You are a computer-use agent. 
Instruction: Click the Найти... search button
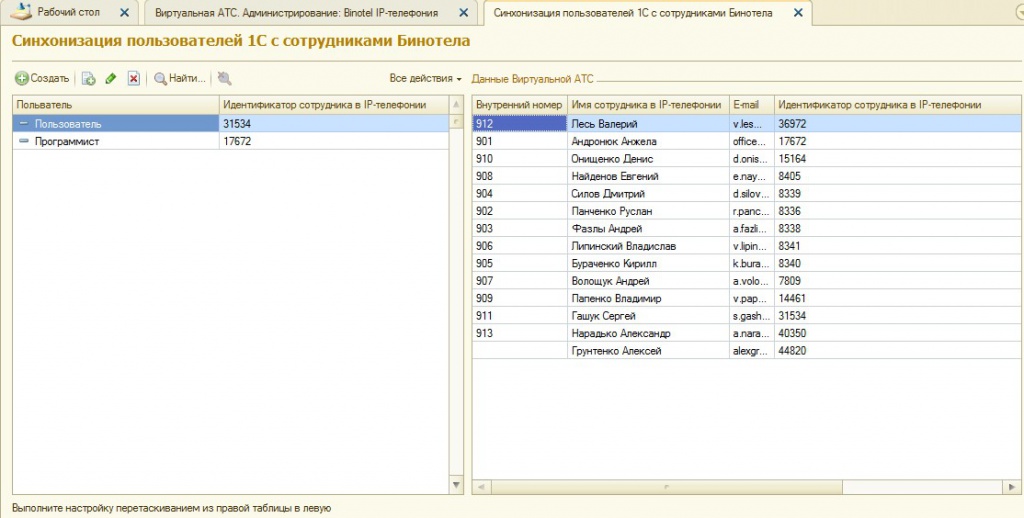180,78
